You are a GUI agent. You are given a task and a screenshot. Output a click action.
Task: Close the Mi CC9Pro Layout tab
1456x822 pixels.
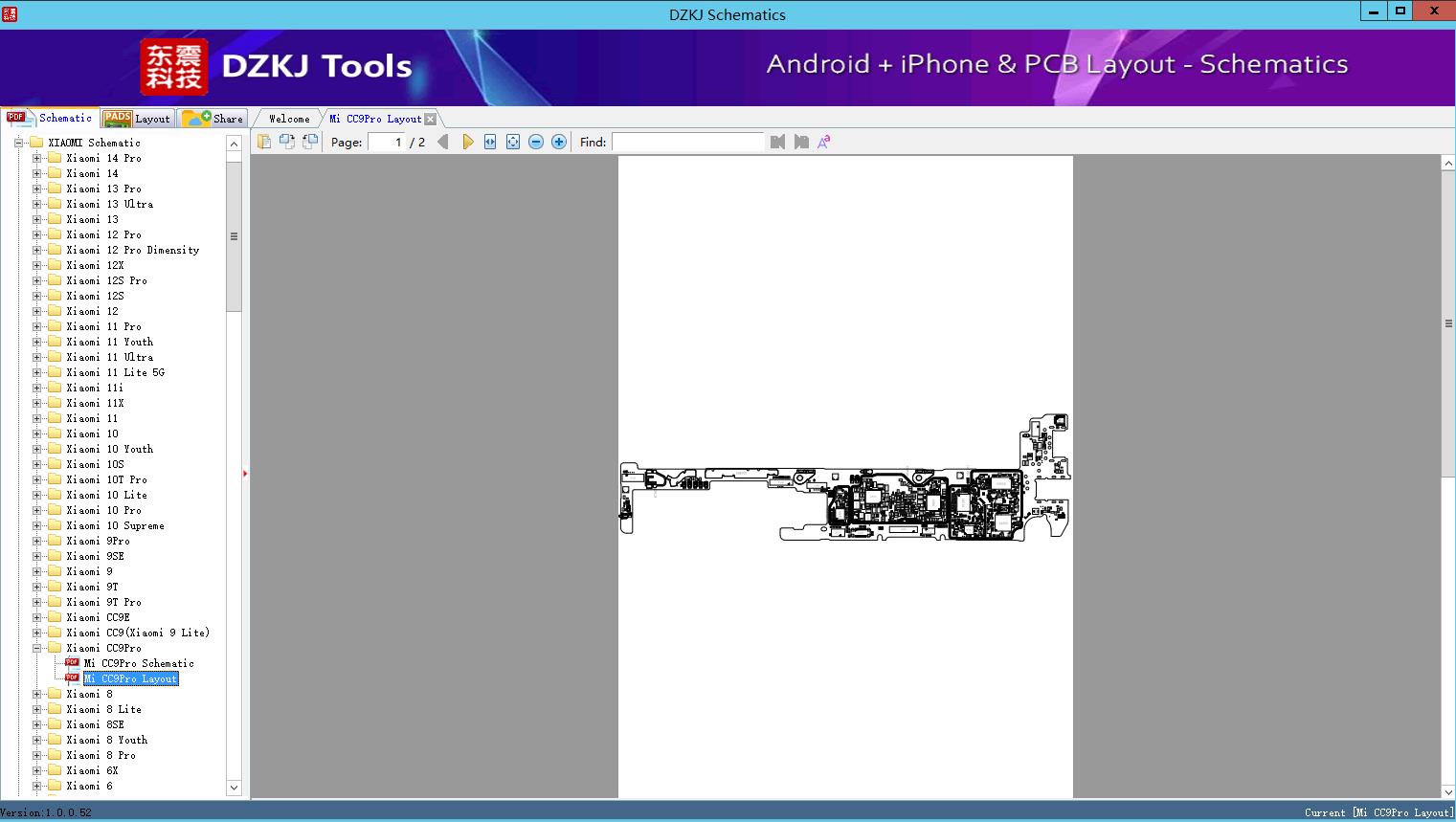(x=430, y=119)
